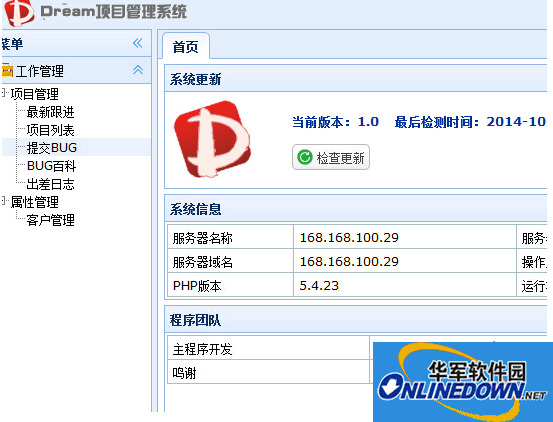
Task: Click the Dream logo in the header
Action: (x=19, y=13)
